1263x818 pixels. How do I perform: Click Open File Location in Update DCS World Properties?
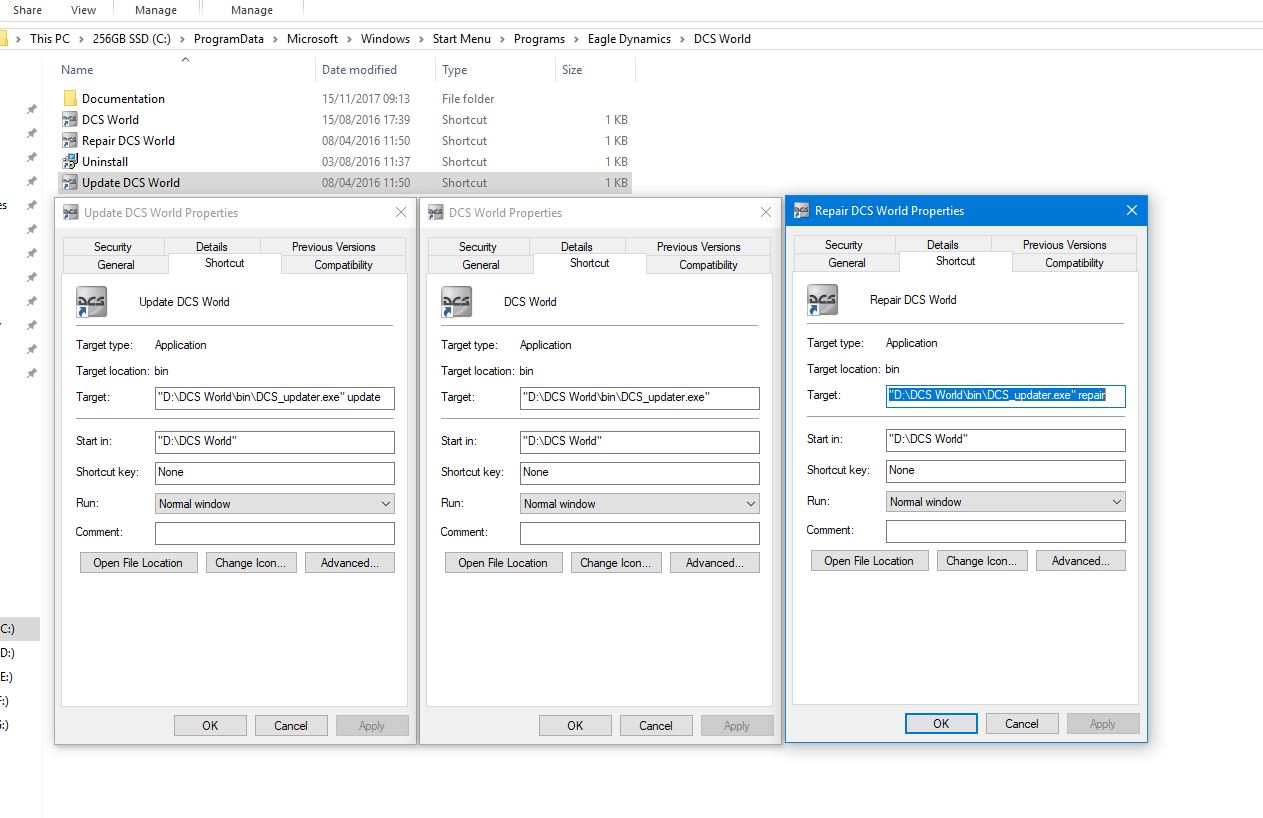[x=138, y=563]
